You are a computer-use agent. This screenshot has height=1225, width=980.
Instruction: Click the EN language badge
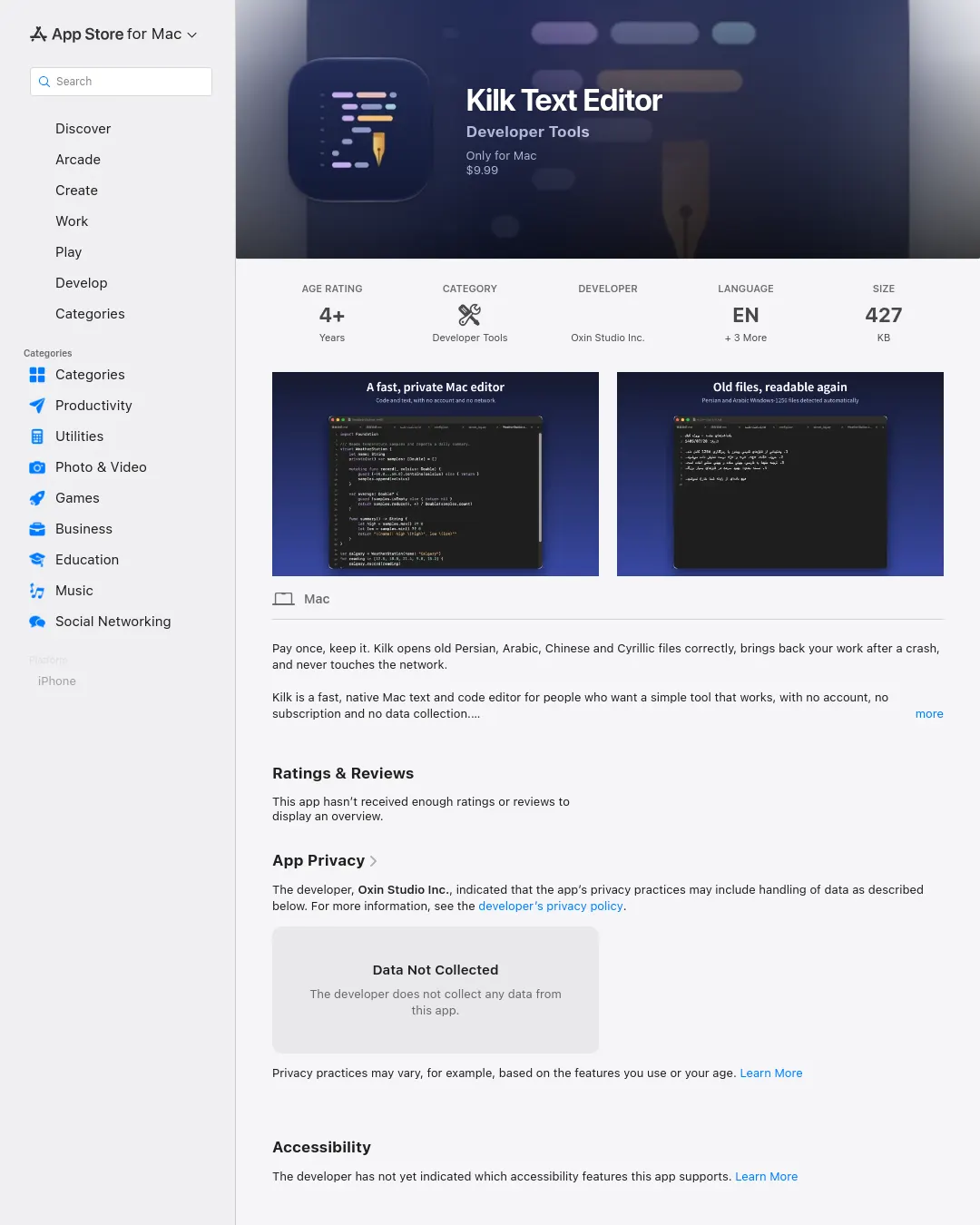746,315
